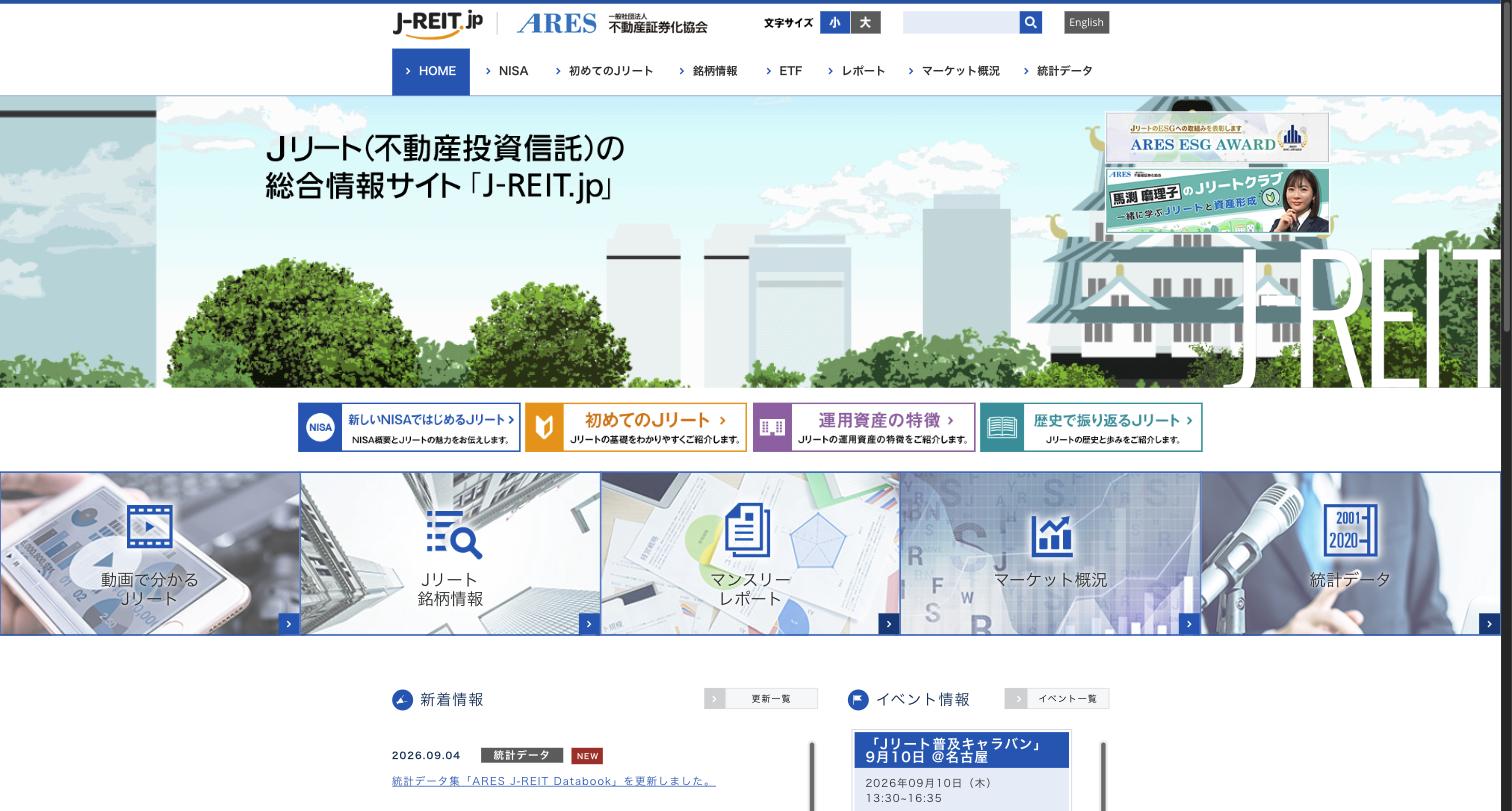Click the news list scrollbar
The width and height of the screenshot is (1512, 811).
[x=812, y=776]
